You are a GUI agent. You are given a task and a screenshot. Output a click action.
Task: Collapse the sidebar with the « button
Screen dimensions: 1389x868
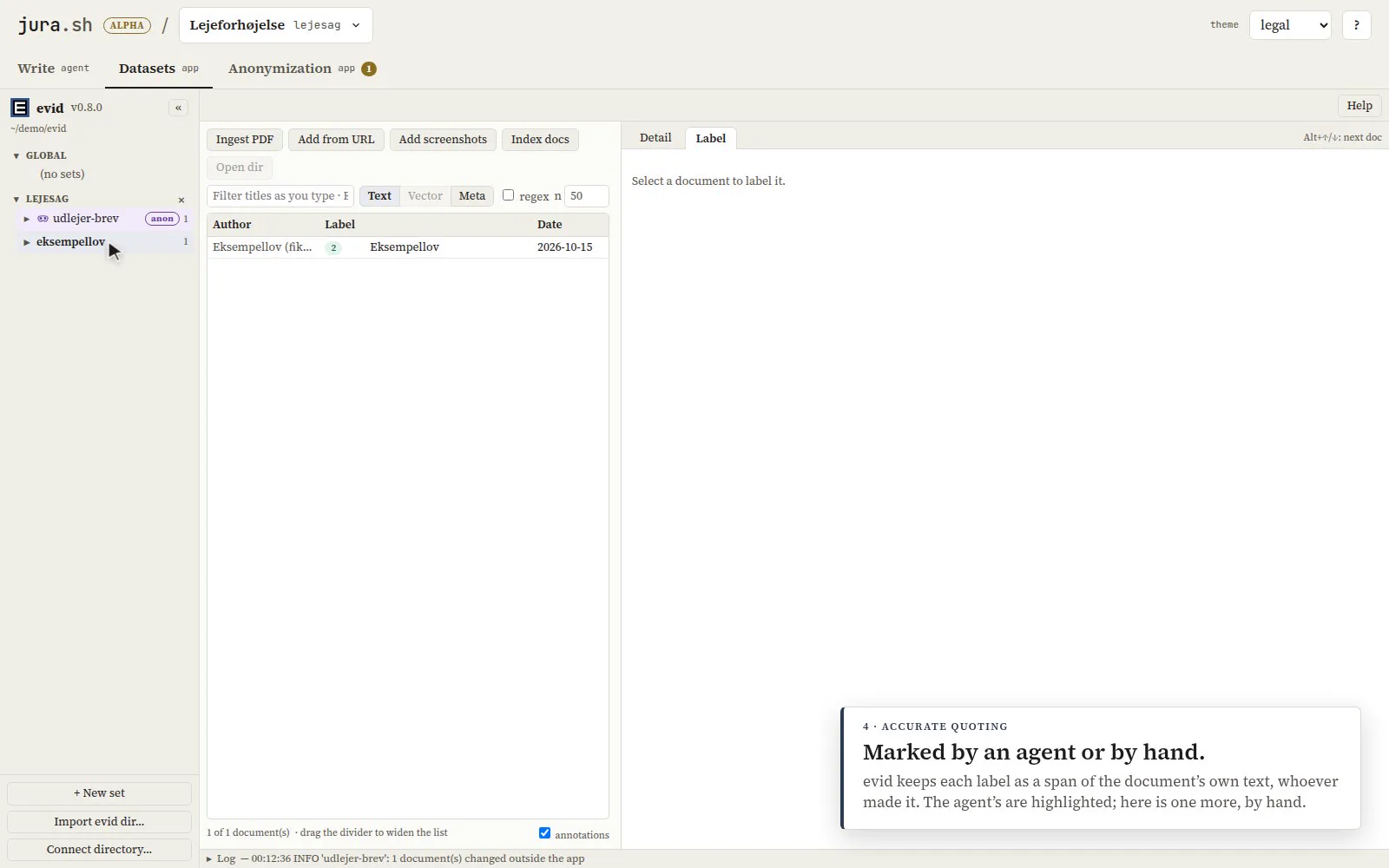pos(178,108)
